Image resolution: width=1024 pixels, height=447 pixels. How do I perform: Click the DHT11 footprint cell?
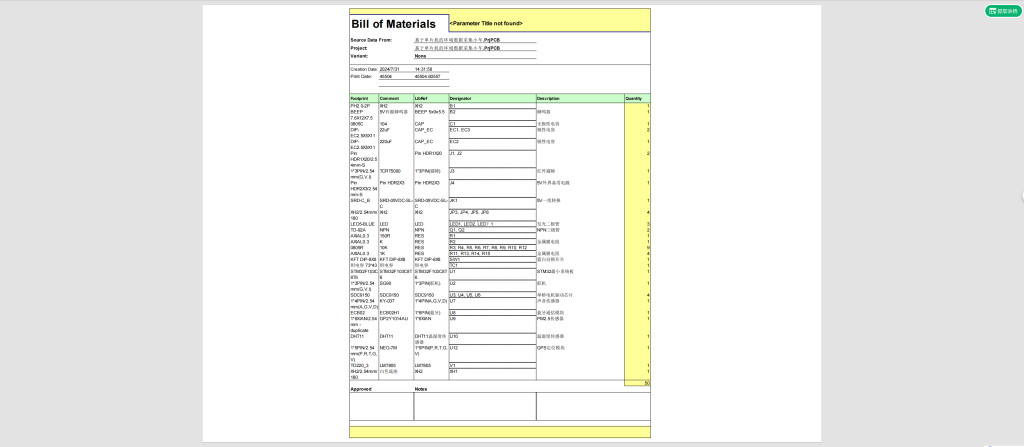357,336
